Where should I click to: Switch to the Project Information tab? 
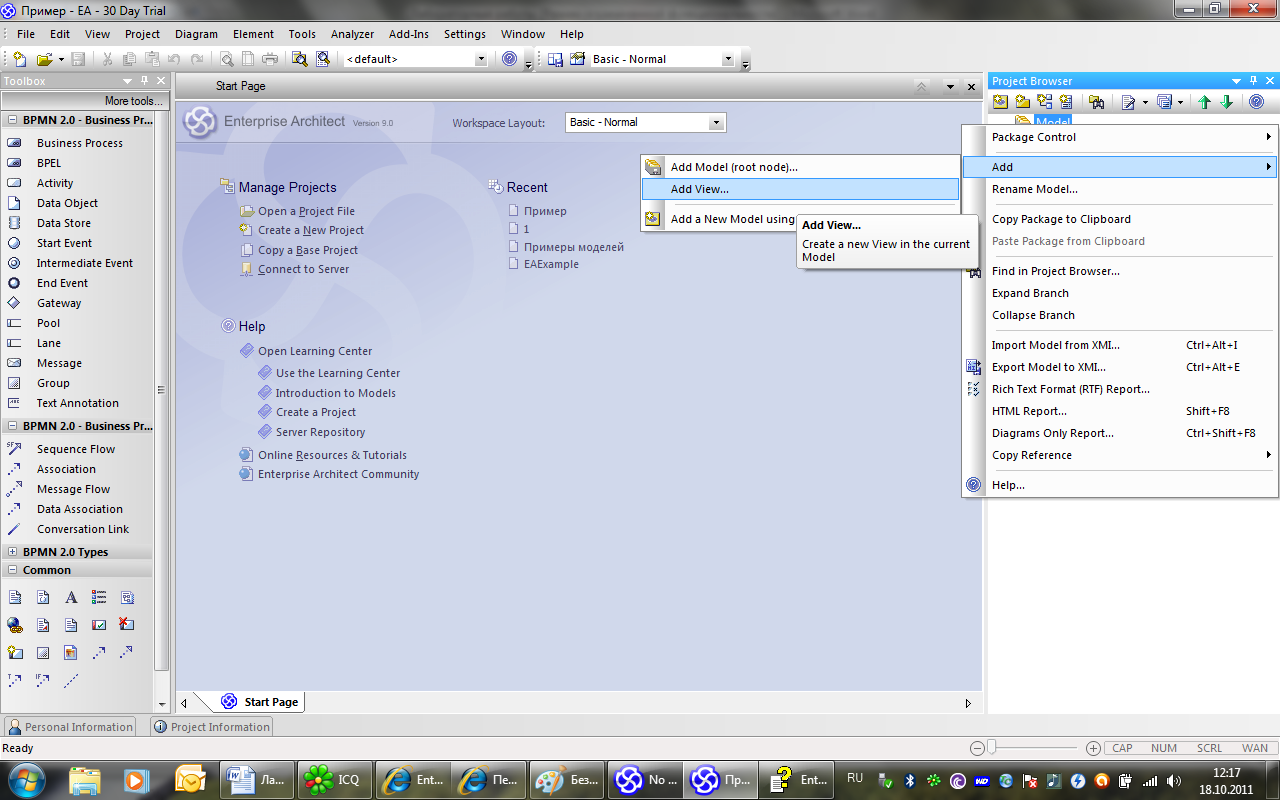click(211, 727)
